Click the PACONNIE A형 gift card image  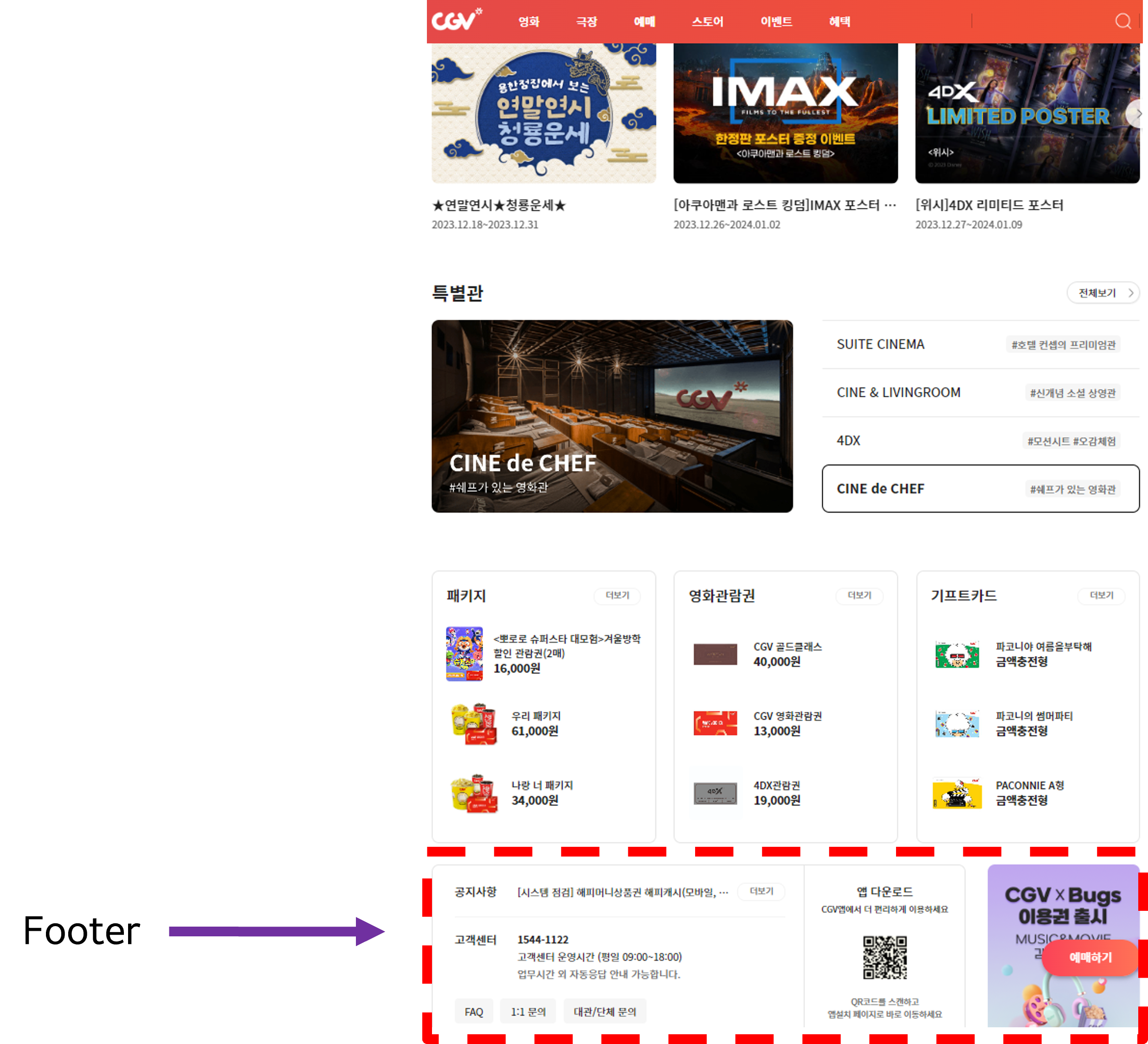click(x=957, y=793)
